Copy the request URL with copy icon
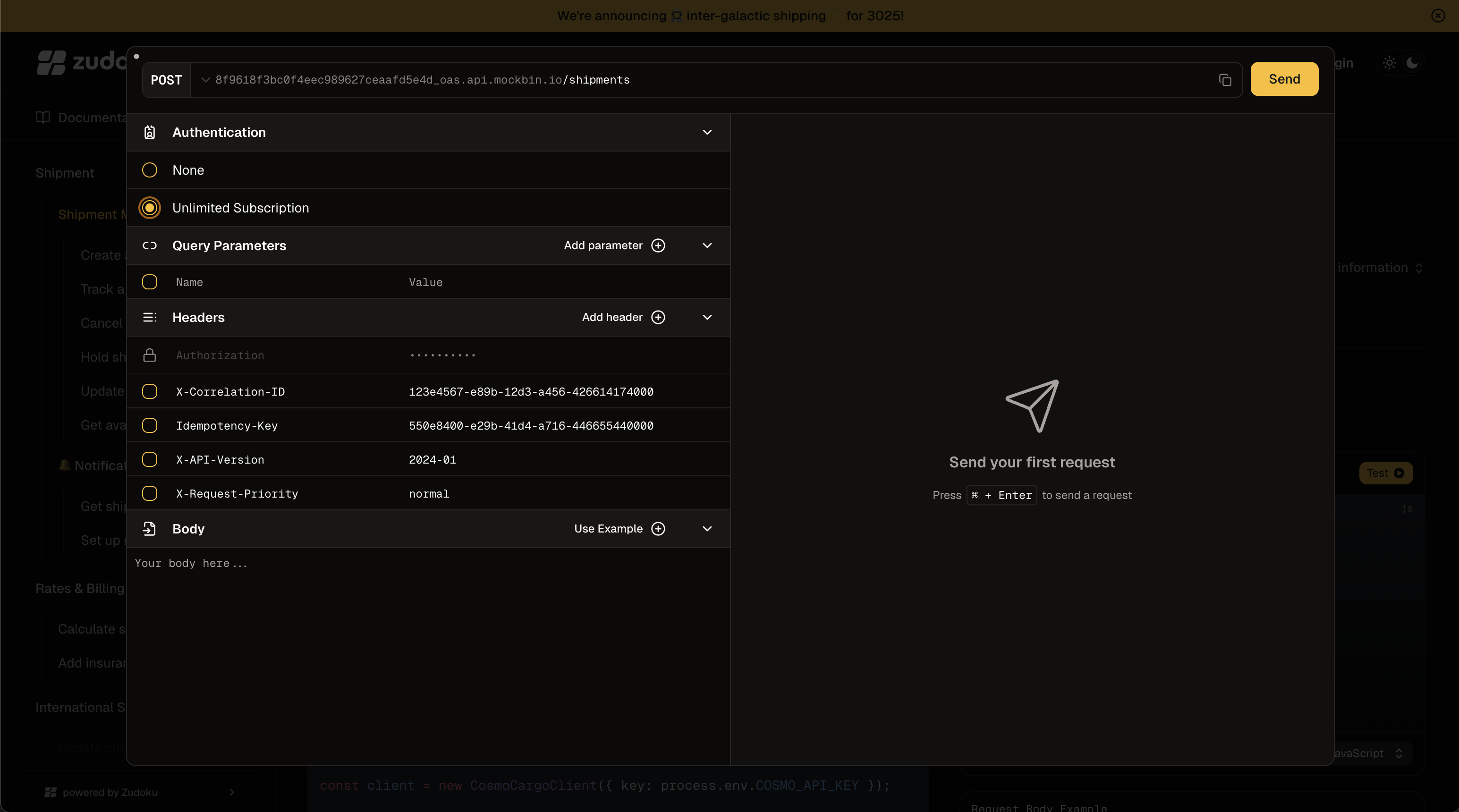1459x812 pixels. [1224, 80]
